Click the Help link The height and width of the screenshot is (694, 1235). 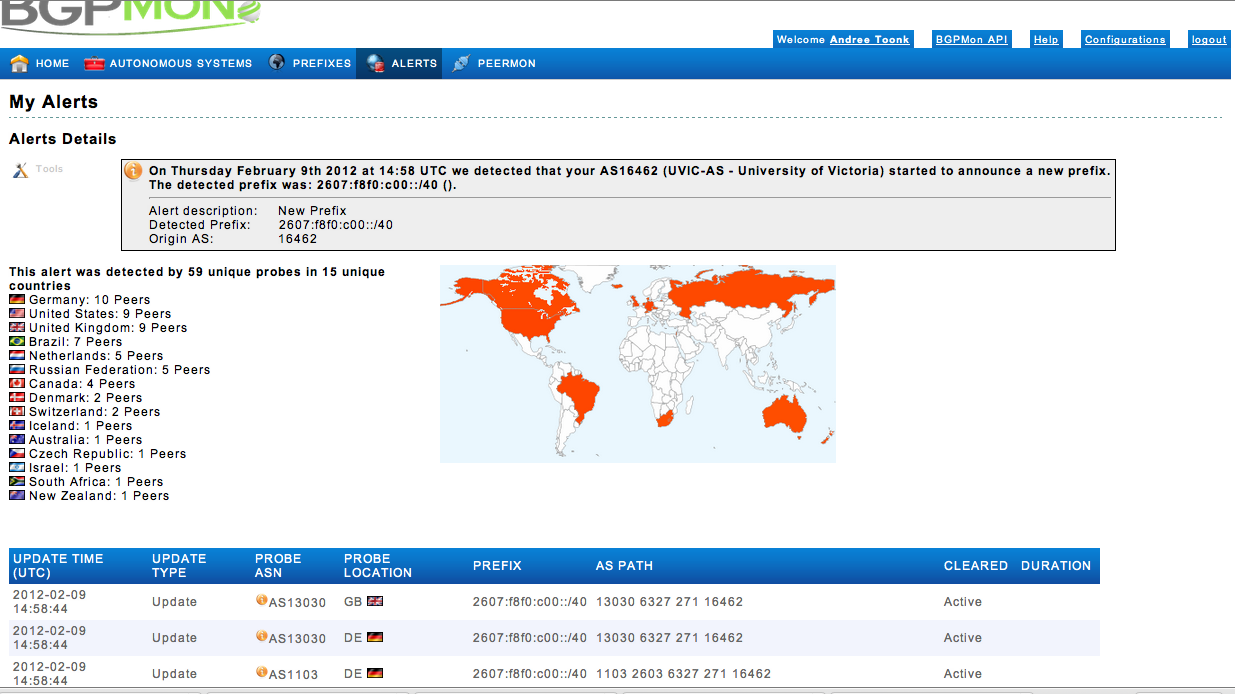click(1045, 38)
